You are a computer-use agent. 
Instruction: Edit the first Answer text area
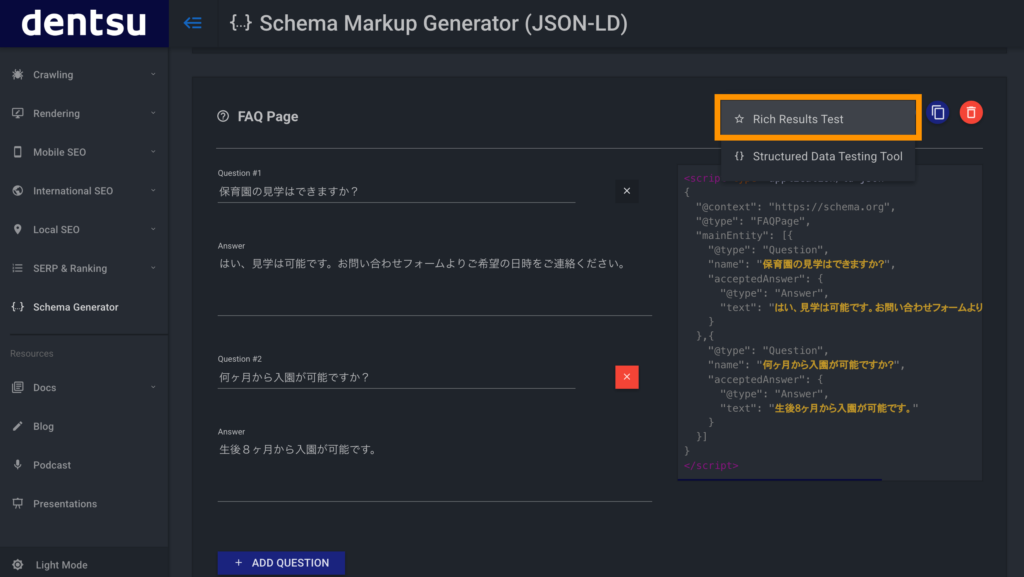[434, 285]
